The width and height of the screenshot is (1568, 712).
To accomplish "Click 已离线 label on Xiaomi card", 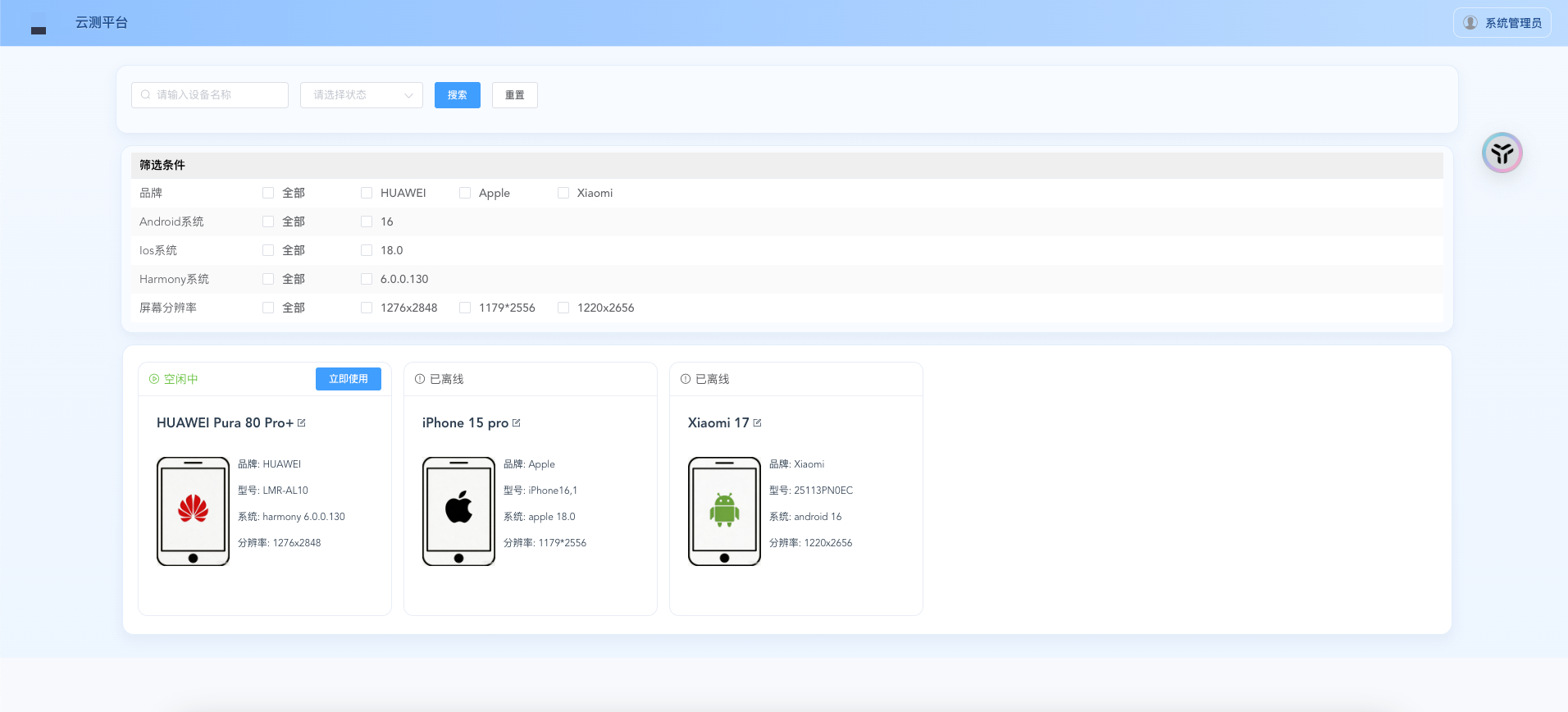I will [713, 379].
